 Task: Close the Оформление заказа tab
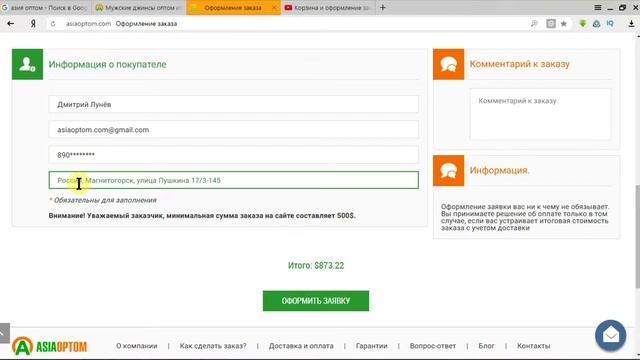[274, 8]
